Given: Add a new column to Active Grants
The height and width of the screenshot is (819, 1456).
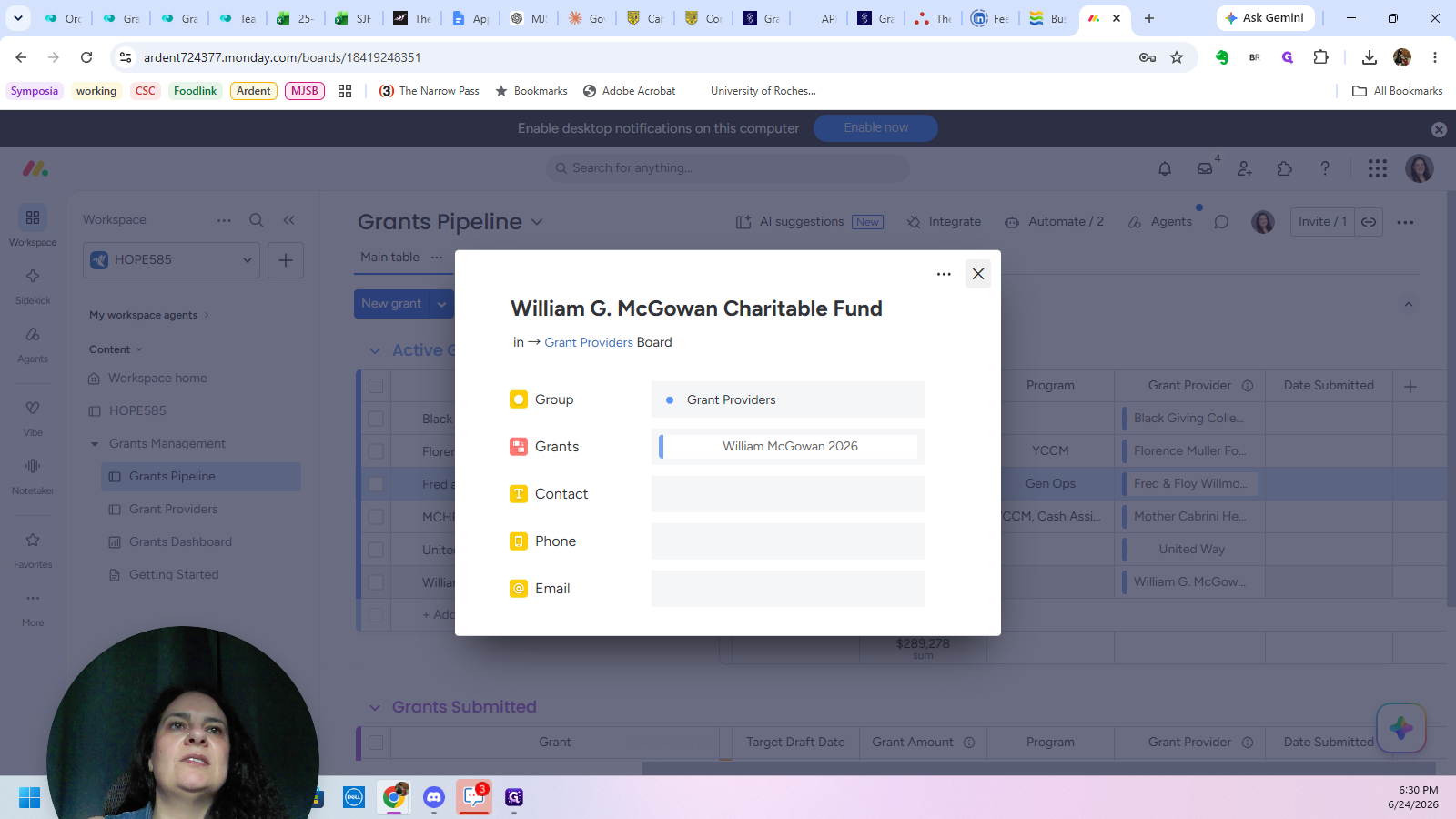Looking at the screenshot, I should (x=1410, y=387).
